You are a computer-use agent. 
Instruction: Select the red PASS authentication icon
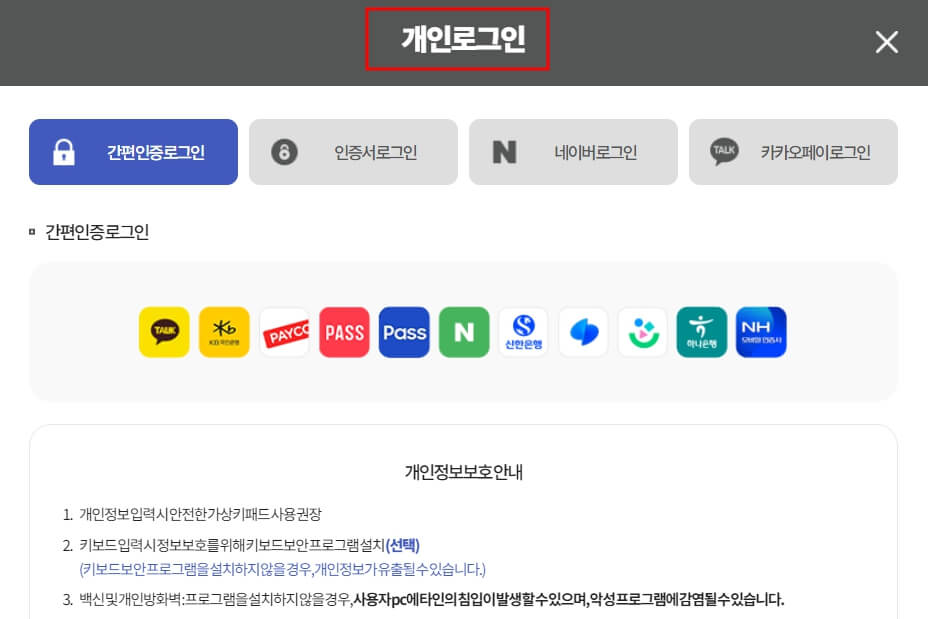[x=344, y=331]
